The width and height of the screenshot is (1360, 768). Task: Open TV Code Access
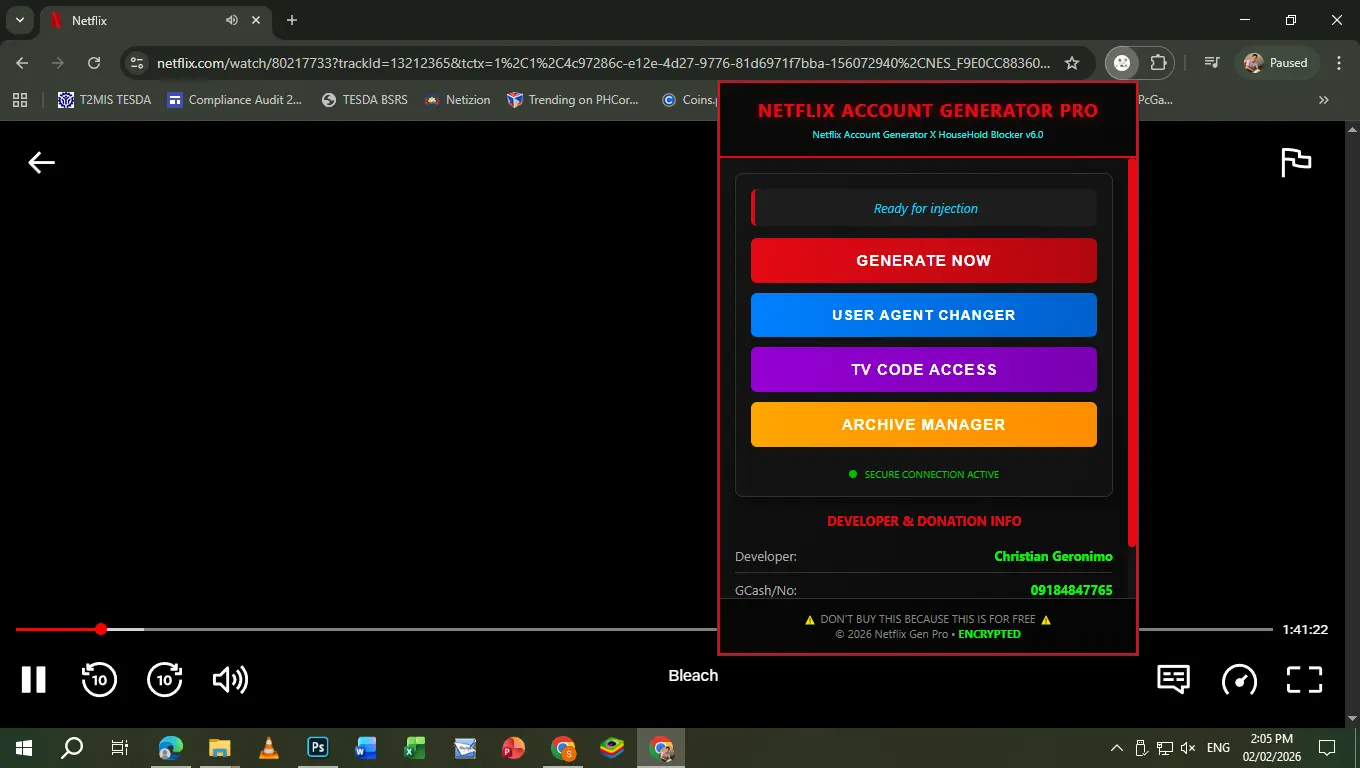(x=923, y=369)
